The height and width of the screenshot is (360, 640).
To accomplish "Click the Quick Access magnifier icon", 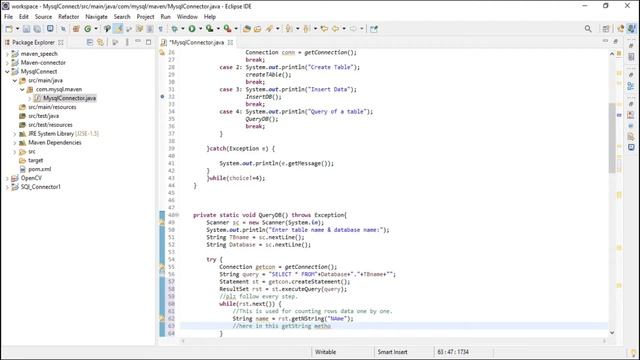I will [588, 29].
